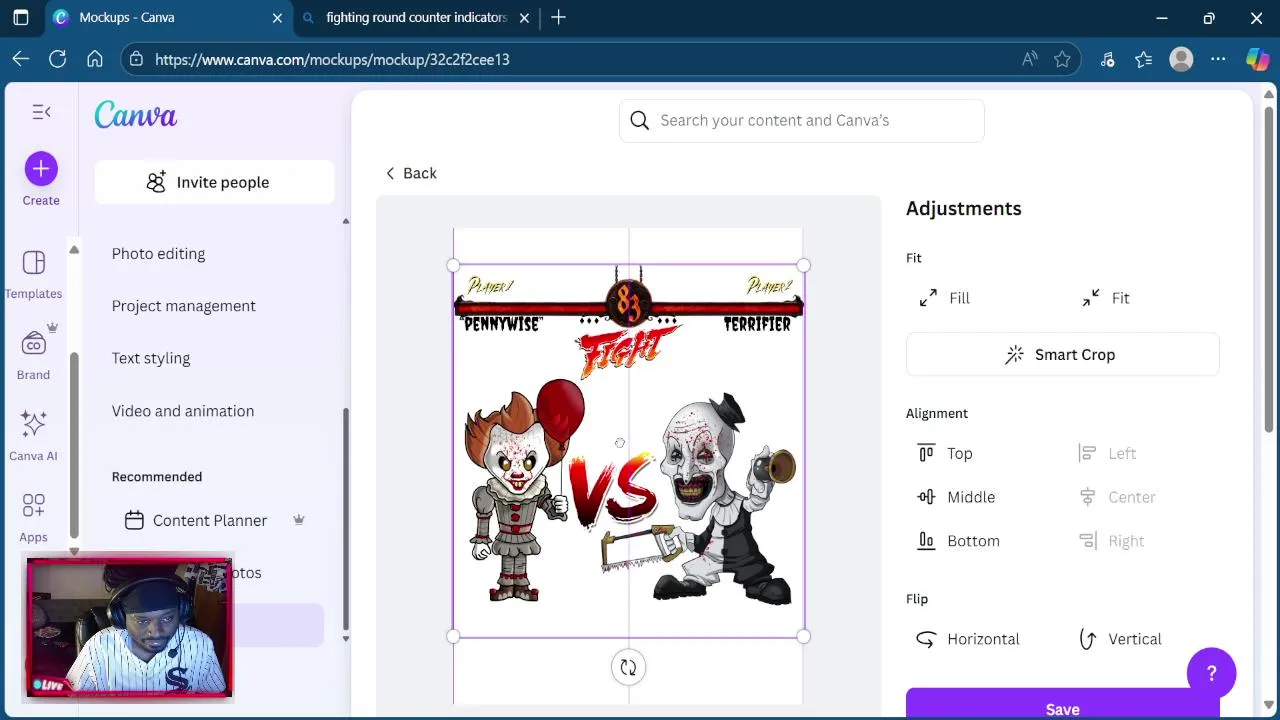Open a new browser tab

[558, 17]
